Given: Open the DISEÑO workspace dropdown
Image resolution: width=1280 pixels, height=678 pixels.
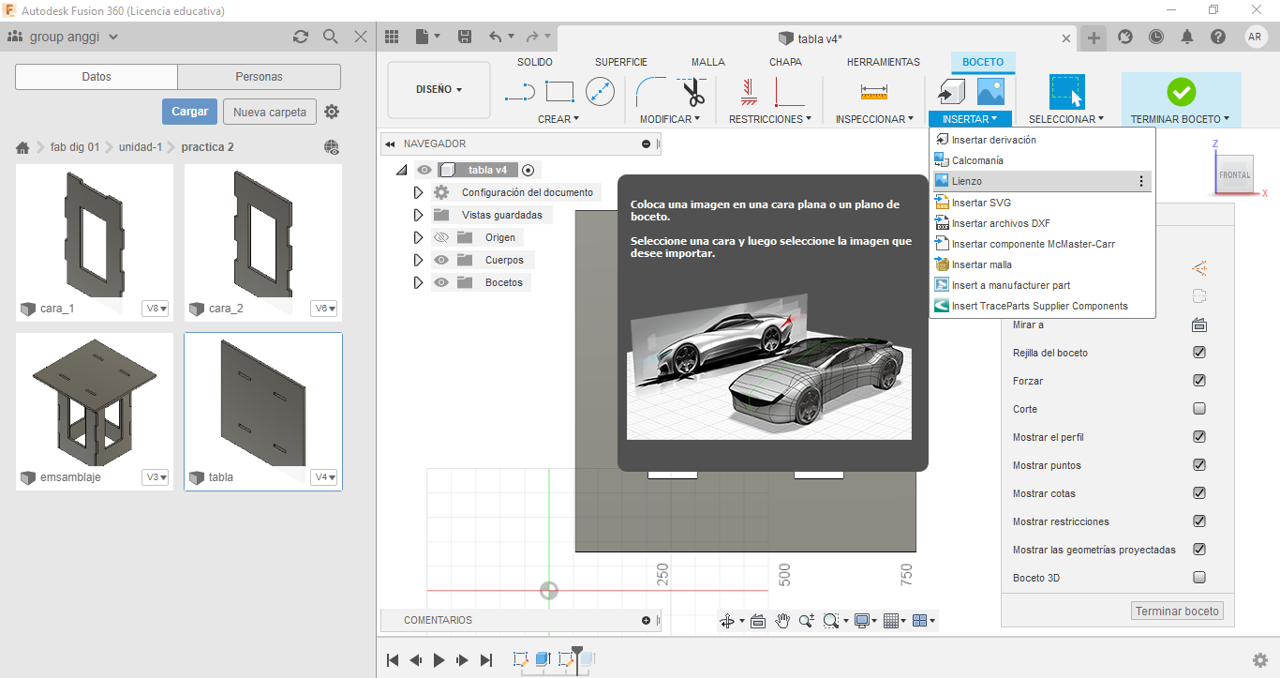Looking at the screenshot, I should (x=438, y=90).
